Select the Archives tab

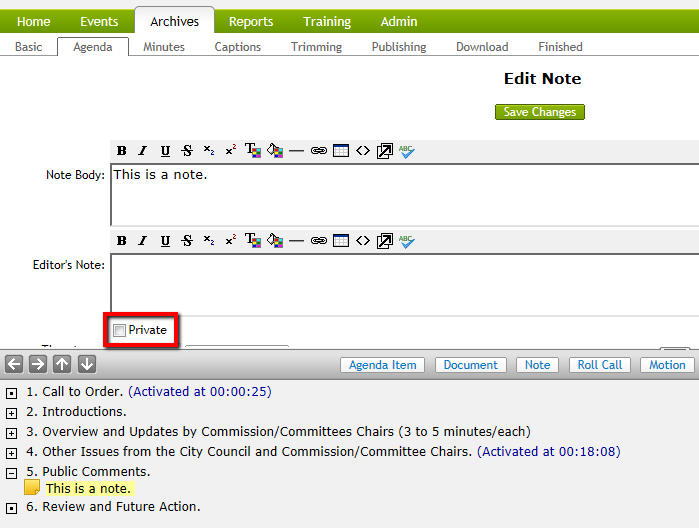click(174, 21)
